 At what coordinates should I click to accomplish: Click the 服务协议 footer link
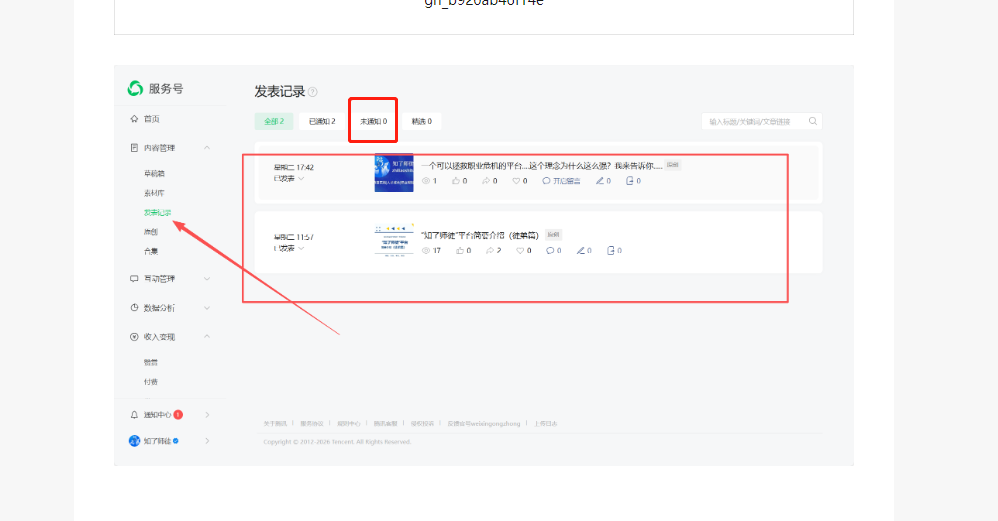[x=312, y=424]
